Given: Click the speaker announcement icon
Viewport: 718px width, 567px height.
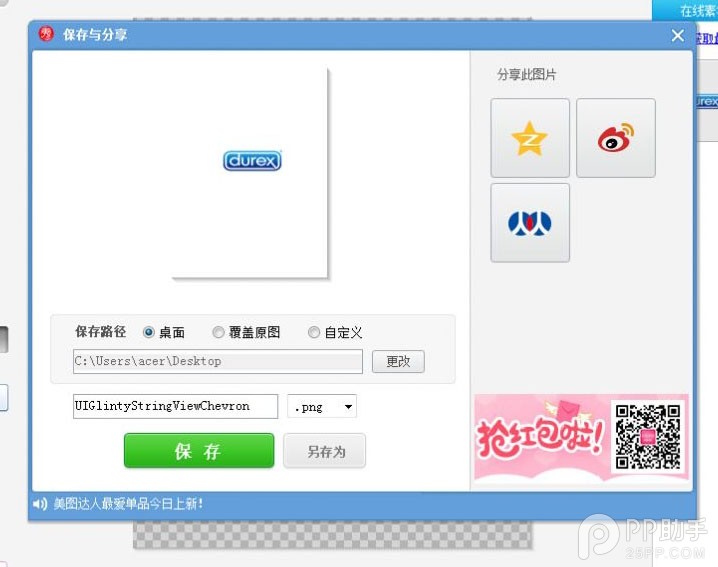Looking at the screenshot, I should (x=40, y=504).
